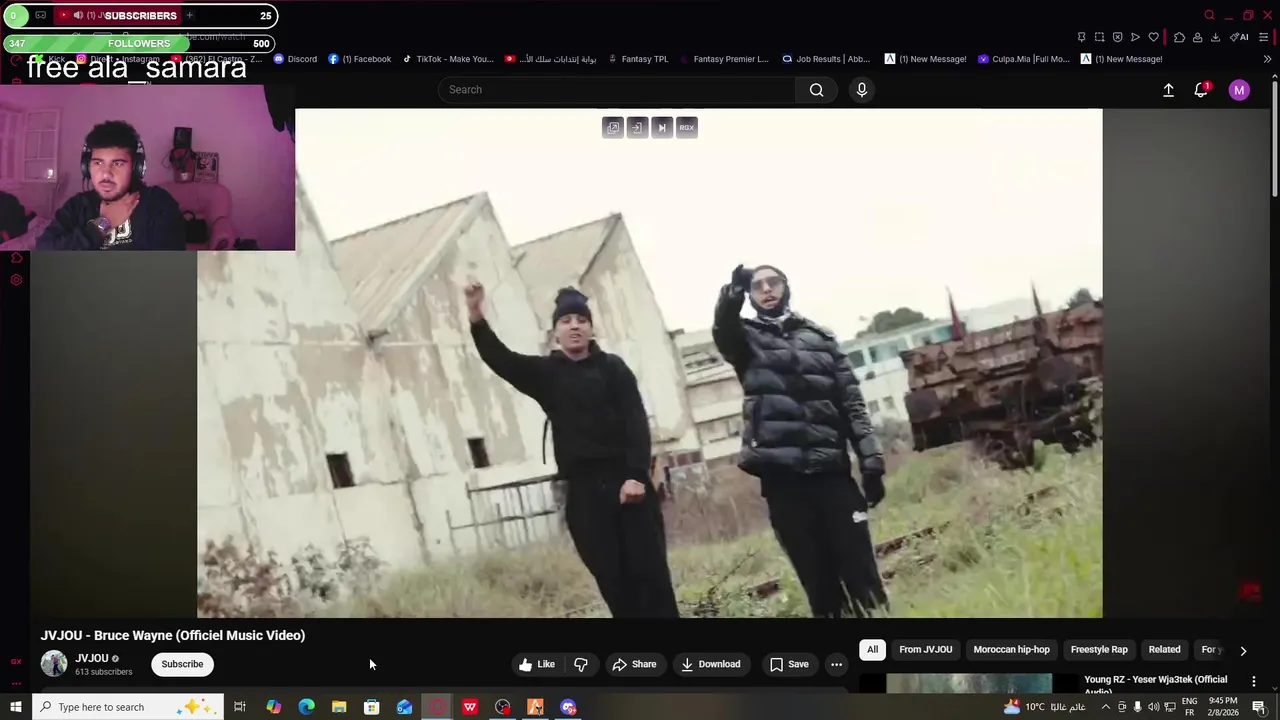Select the Freestyle Rap chip
Screen dimensions: 1280x720
[x=1099, y=650]
